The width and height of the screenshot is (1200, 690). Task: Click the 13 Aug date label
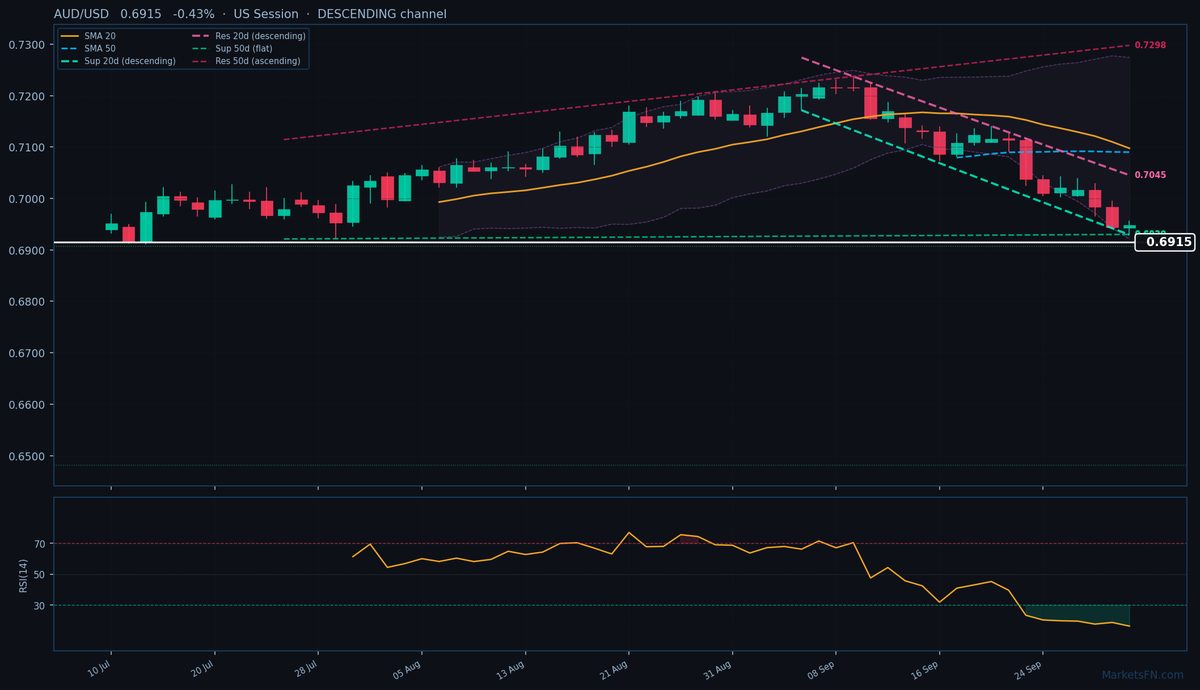[x=512, y=669]
